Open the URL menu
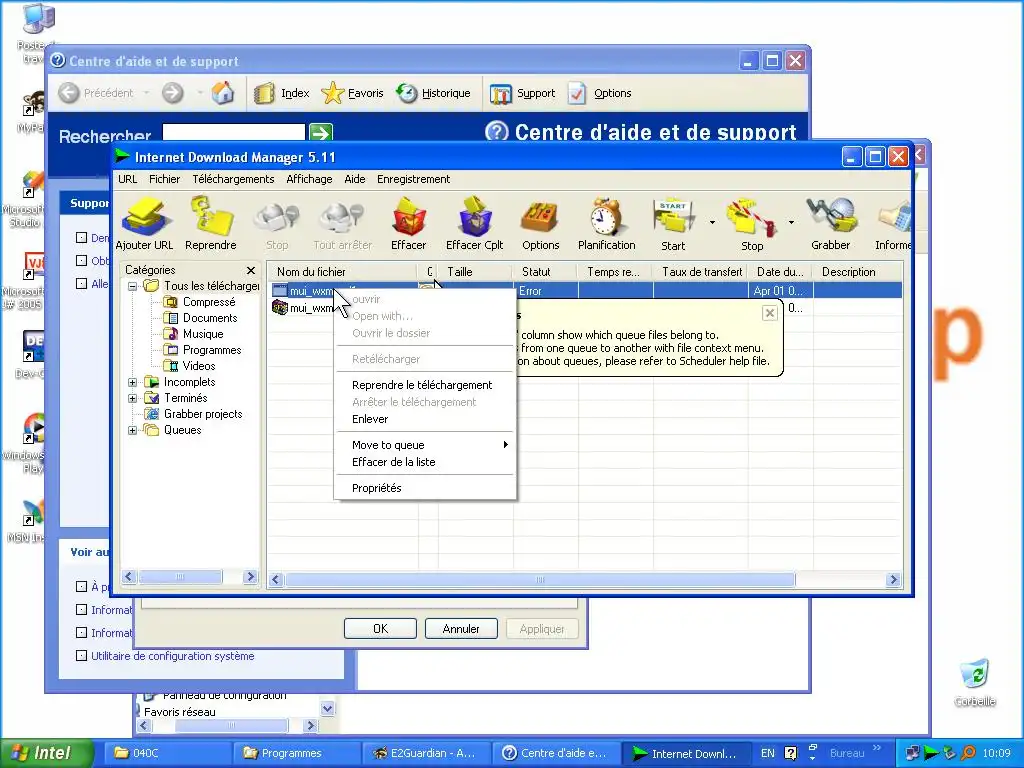This screenshot has width=1024, height=768. (127, 179)
